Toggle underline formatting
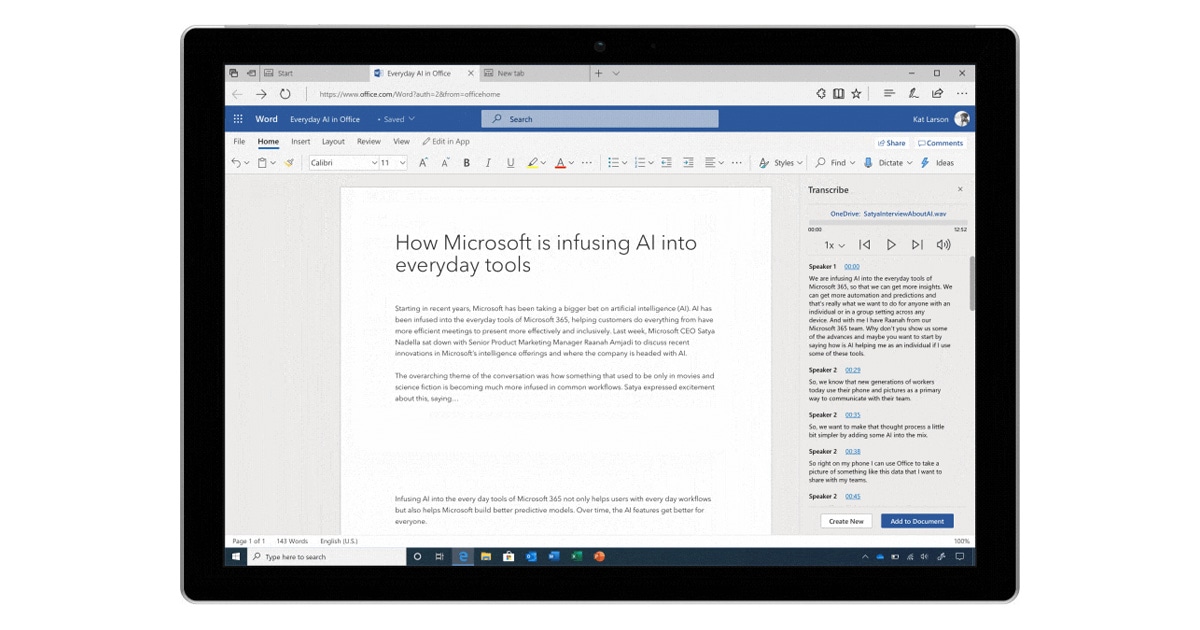The image size is (1200, 630). coord(510,162)
